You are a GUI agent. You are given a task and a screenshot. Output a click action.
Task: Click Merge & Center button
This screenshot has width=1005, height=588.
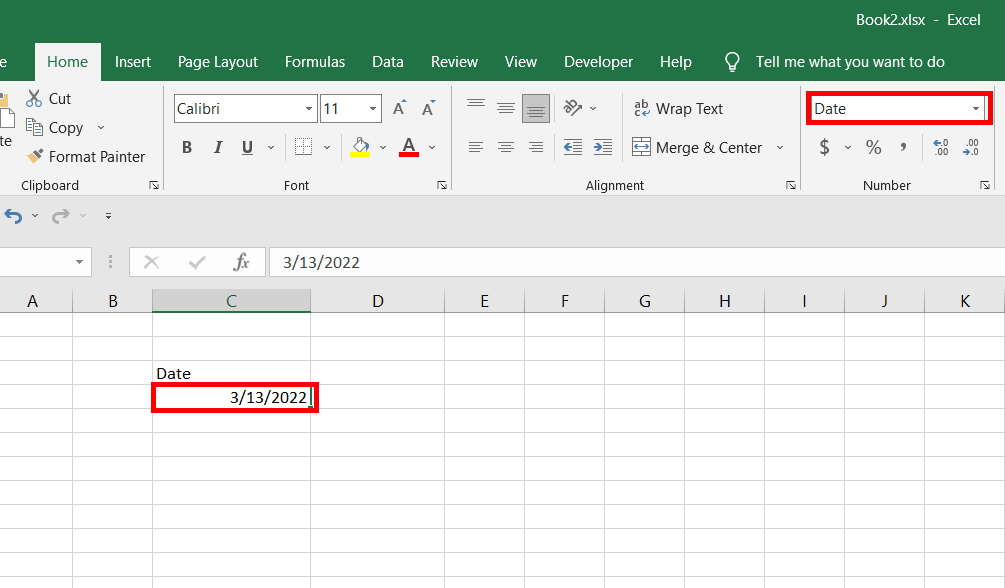(697, 147)
